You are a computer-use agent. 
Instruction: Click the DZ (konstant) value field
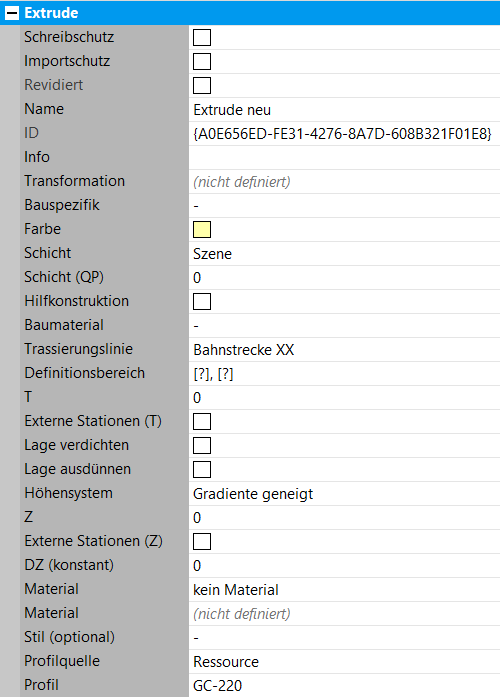click(x=344, y=565)
